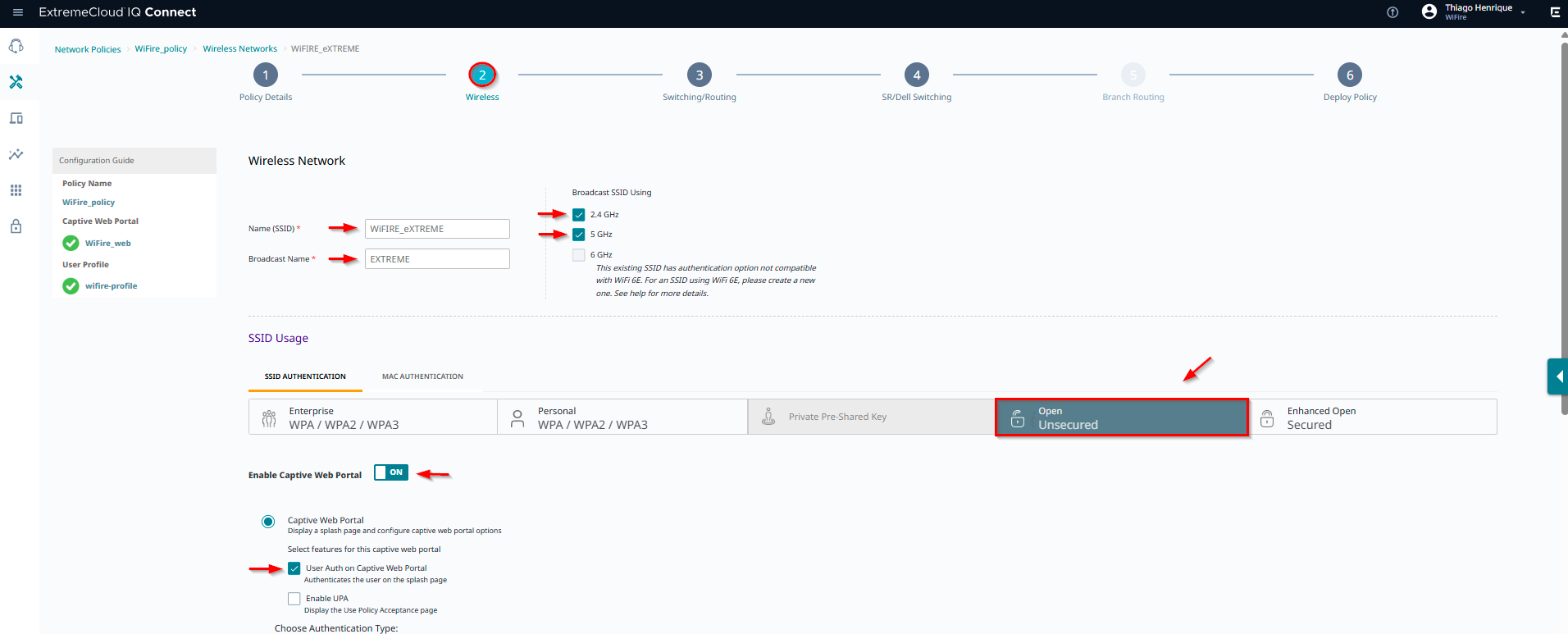Expand the right side panel arrow tab
This screenshot has height=634, width=1568.
(x=1557, y=377)
